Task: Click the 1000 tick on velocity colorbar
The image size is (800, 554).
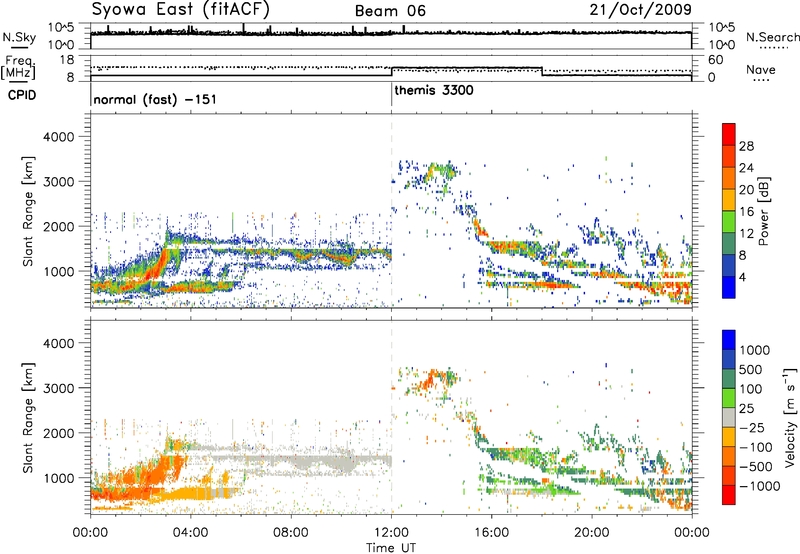Action: point(754,350)
